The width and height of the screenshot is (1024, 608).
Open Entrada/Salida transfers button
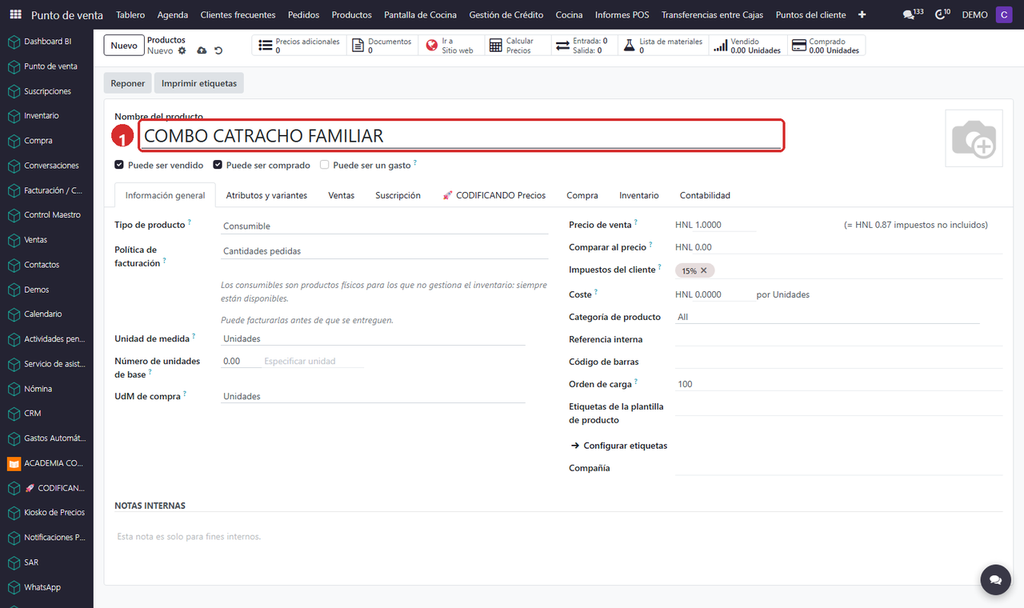(583, 45)
